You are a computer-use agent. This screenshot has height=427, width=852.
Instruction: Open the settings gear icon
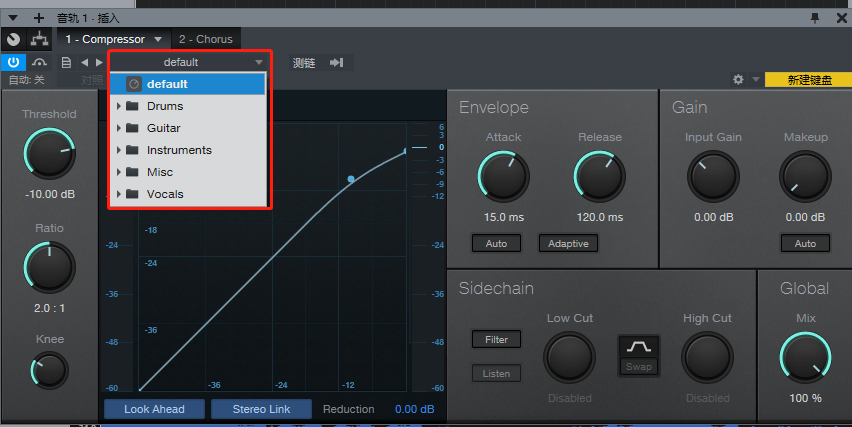click(x=738, y=79)
